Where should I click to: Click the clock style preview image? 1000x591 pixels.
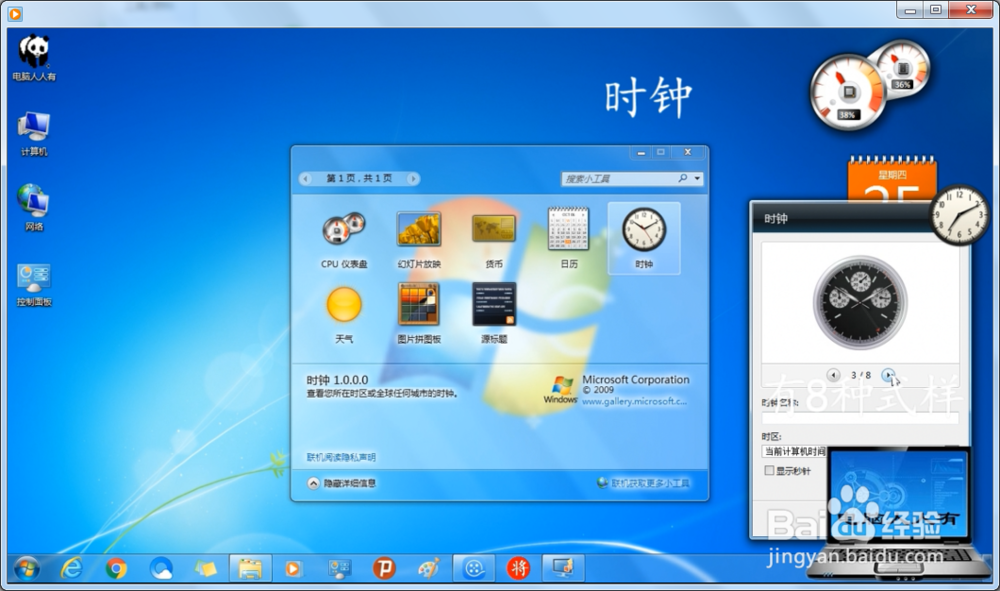[860, 303]
